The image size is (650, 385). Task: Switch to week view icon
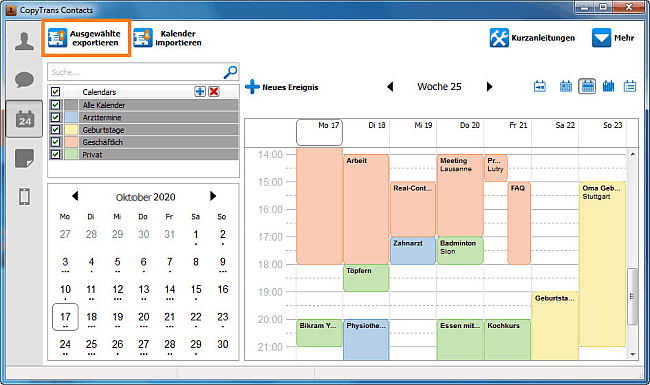pos(587,87)
